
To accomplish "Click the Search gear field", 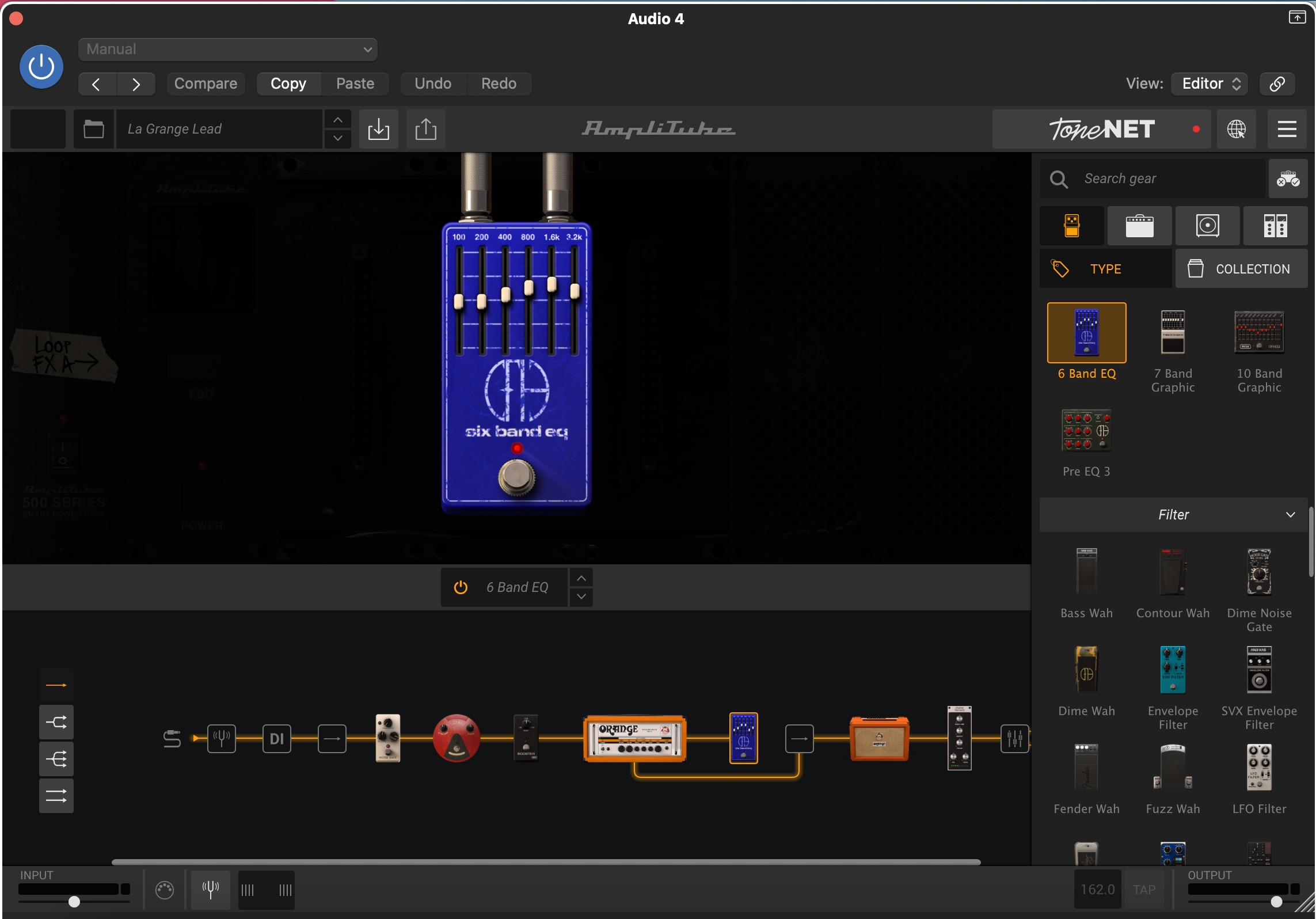I will point(1153,179).
